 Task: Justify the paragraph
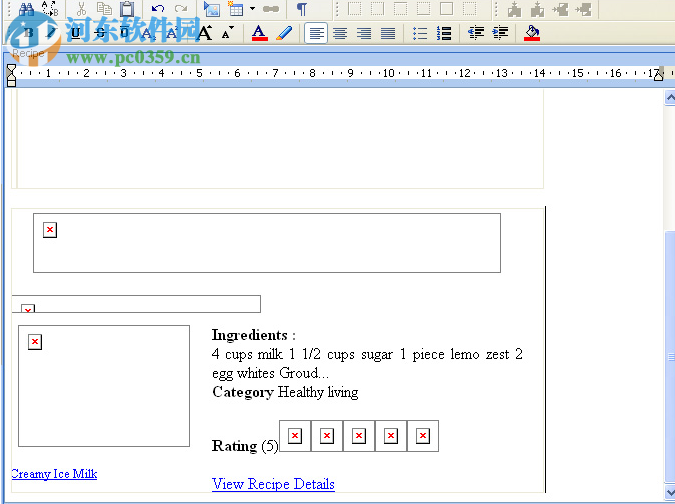click(x=388, y=33)
